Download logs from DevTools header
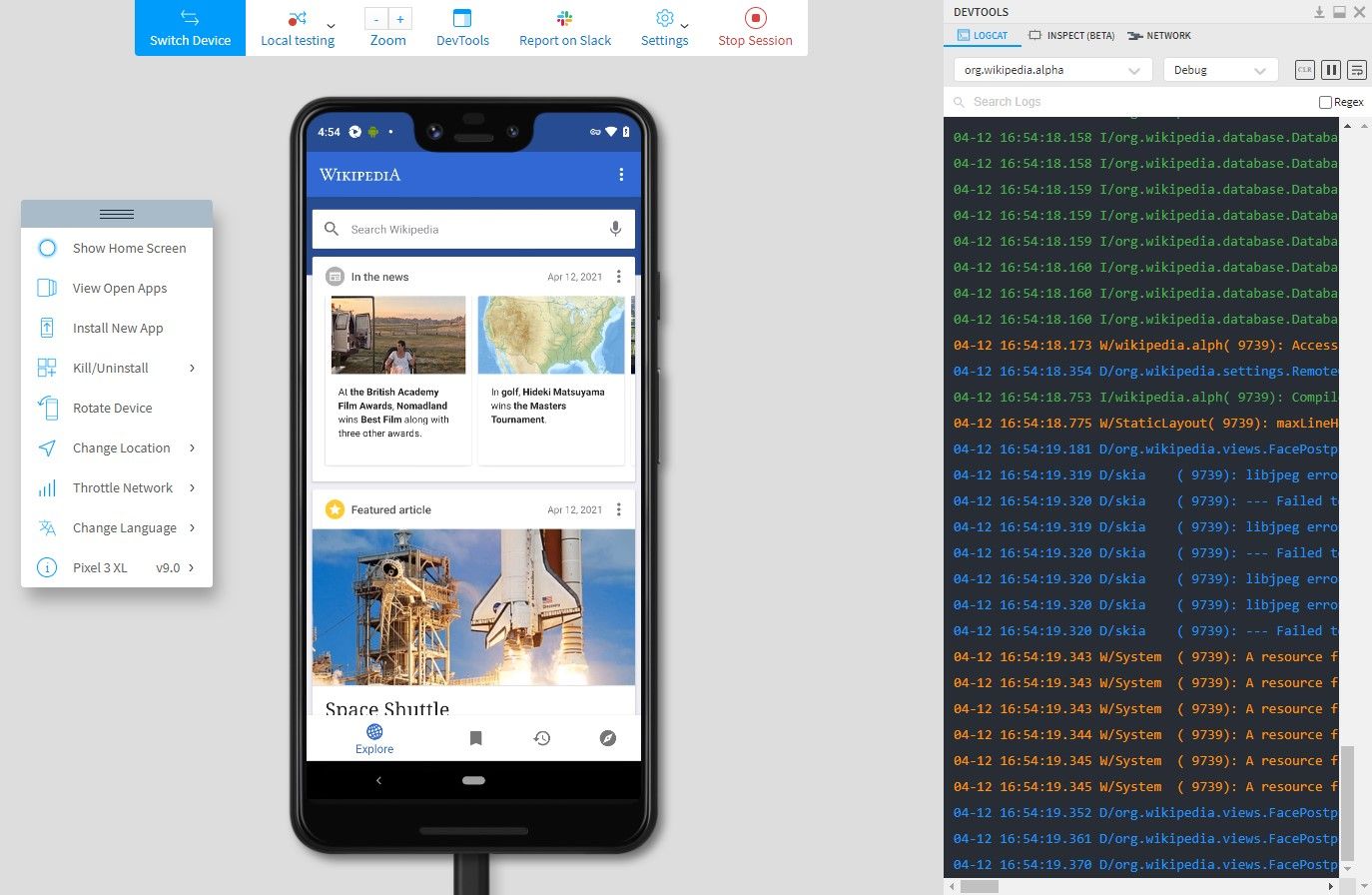The height and width of the screenshot is (895, 1372). coord(1319,12)
